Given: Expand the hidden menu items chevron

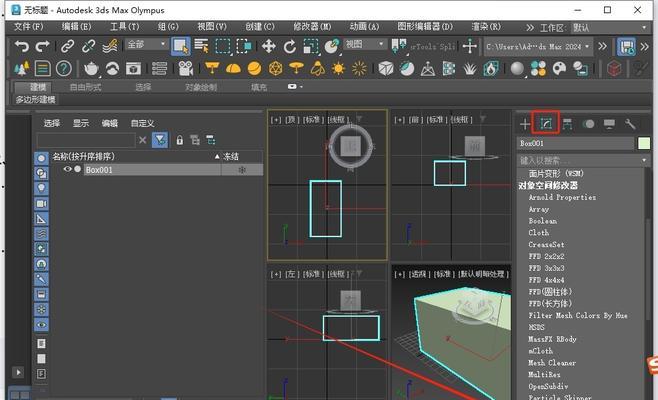Looking at the screenshot, I should tap(530, 28).
